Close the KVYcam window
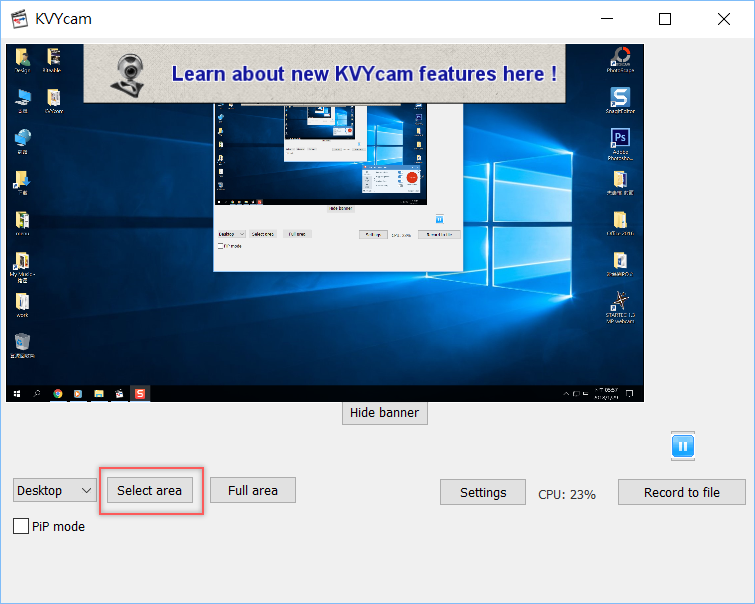 (x=724, y=19)
